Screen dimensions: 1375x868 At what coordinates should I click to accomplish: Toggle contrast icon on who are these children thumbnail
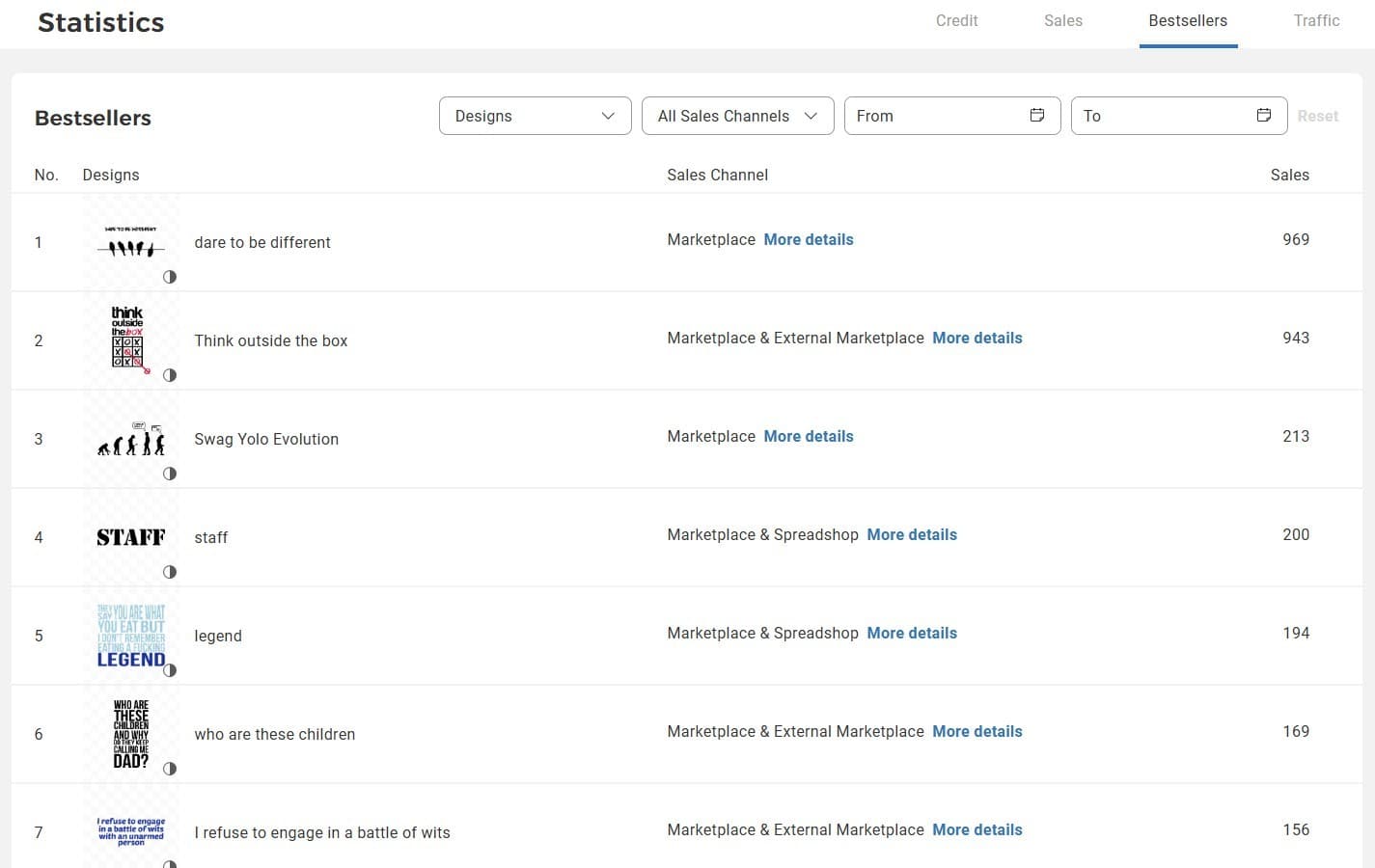(x=170, y=769)
